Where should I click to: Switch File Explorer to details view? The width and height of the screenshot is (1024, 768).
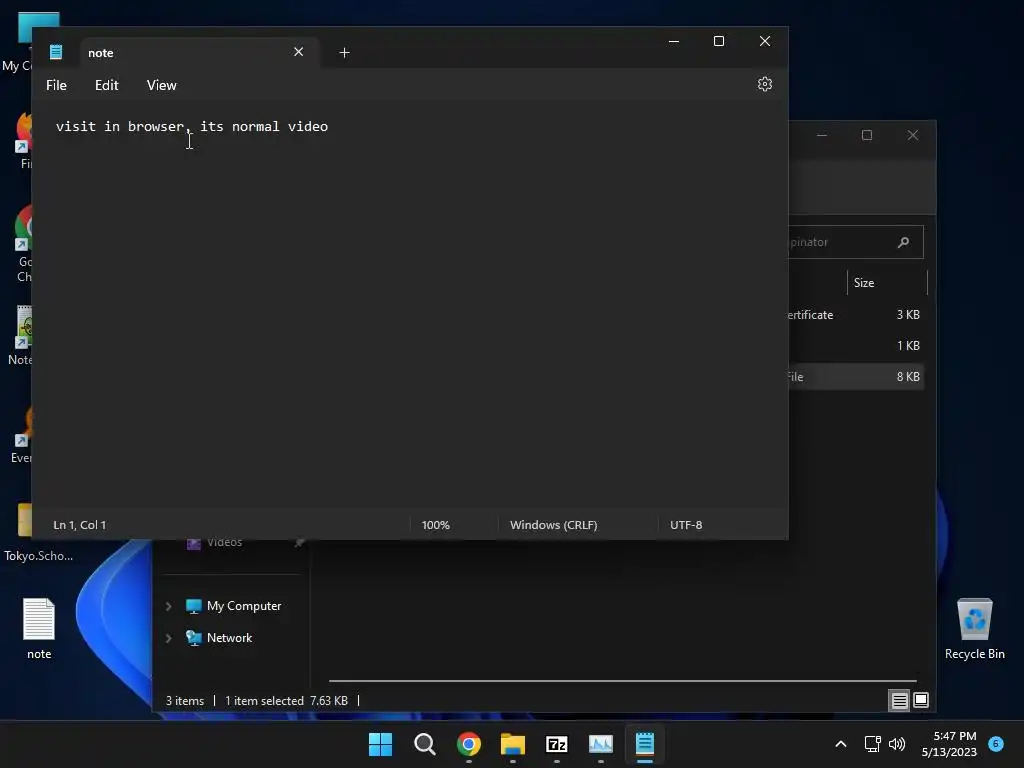899,701
